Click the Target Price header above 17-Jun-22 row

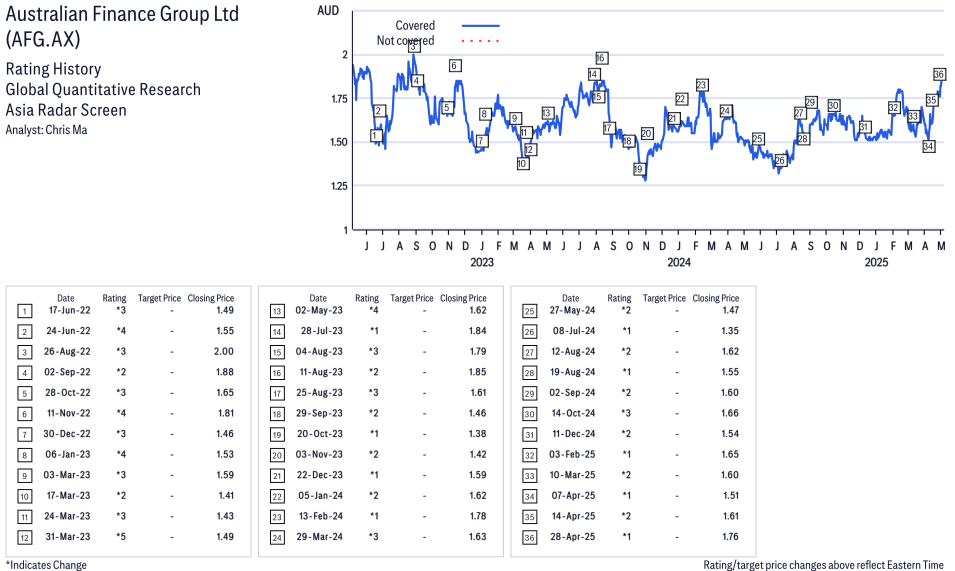tap(160, 298)
